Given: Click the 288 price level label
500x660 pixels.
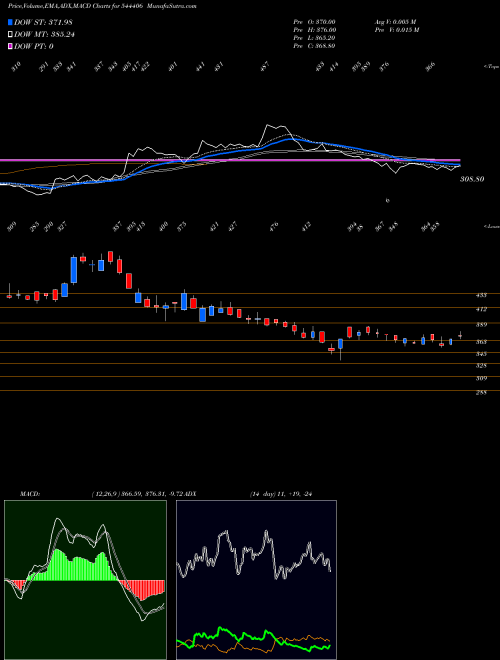Looking at the screenshot, I should coord(481,393).
